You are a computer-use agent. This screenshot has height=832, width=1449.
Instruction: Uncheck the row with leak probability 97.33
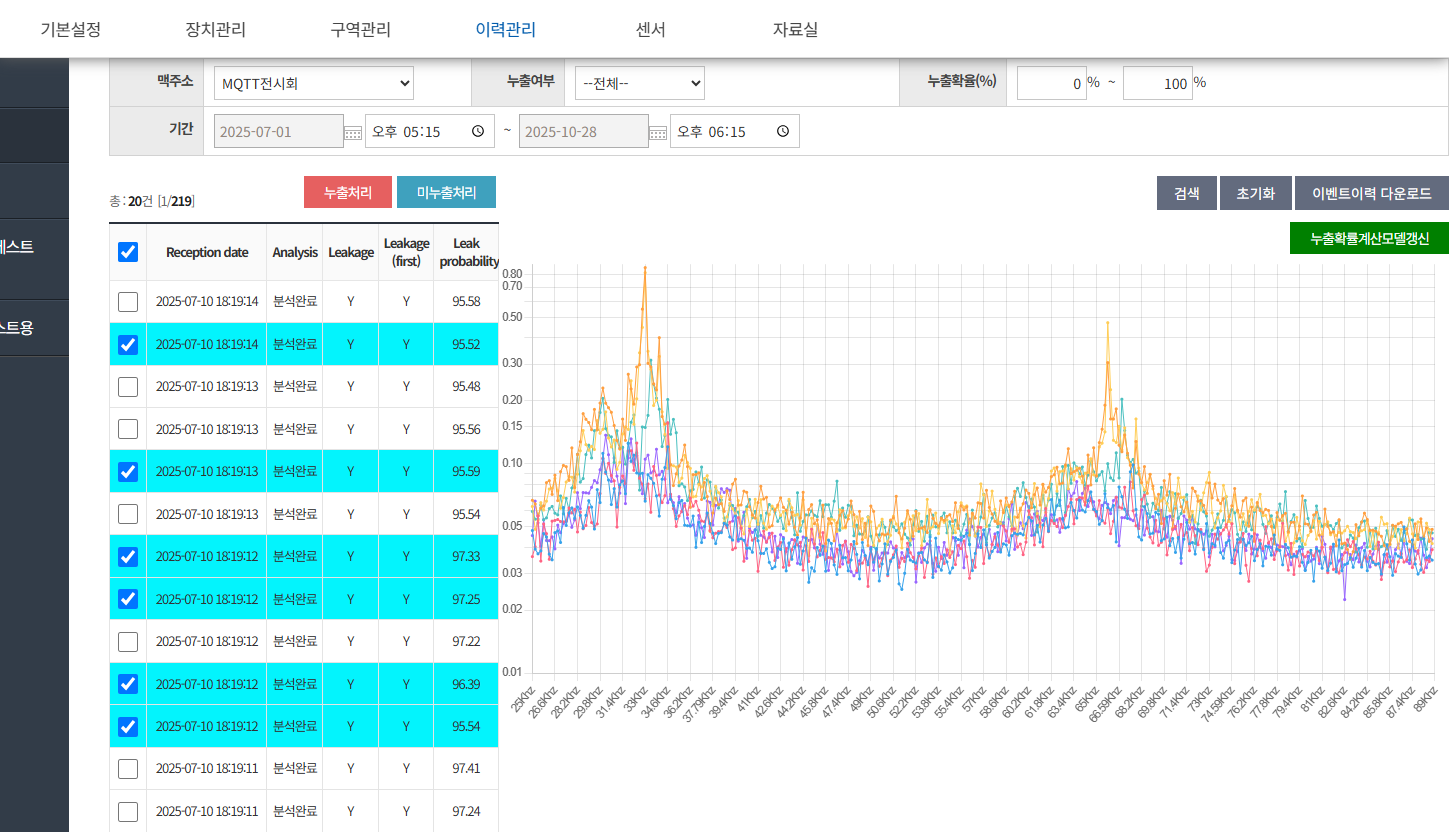point(128,556)
